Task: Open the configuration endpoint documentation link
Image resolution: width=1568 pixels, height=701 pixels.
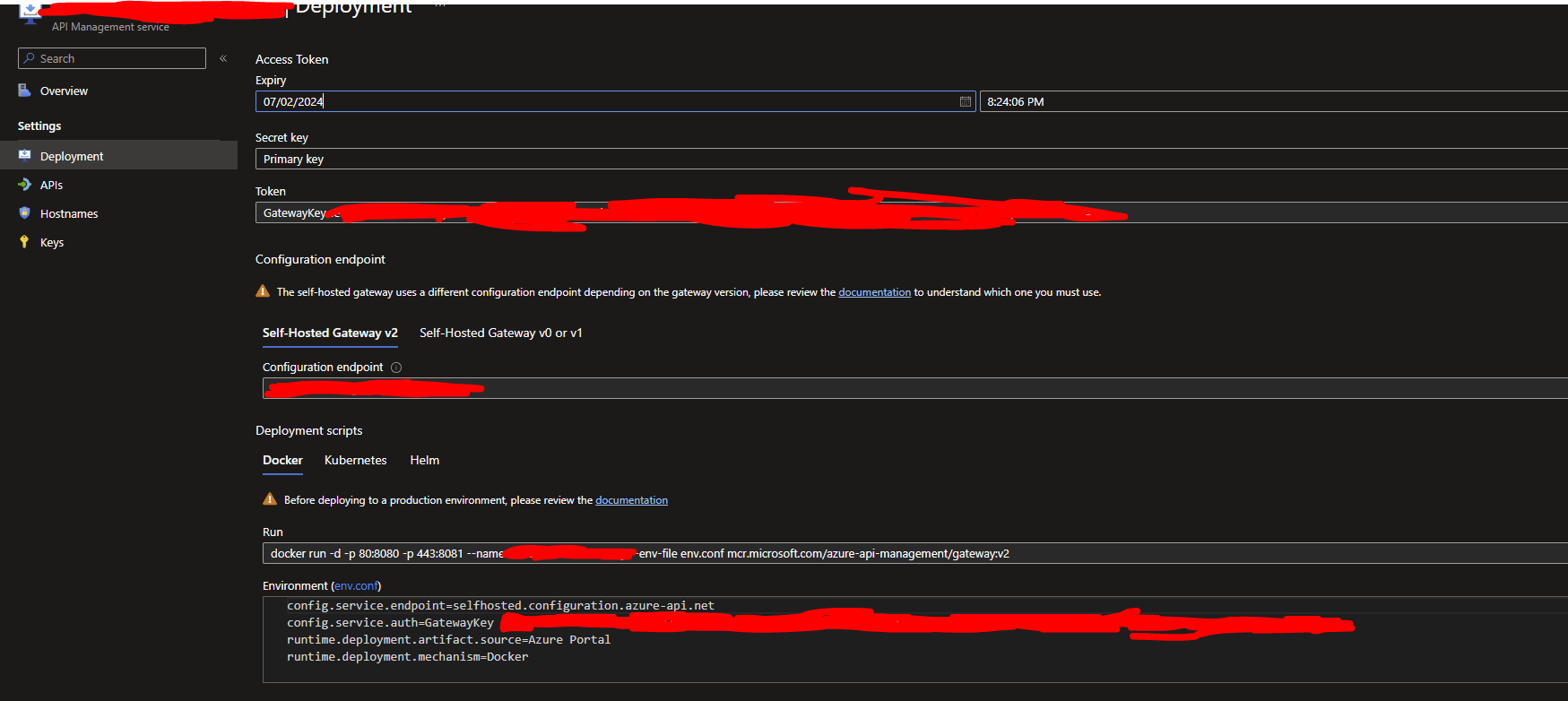Action: 874,292
